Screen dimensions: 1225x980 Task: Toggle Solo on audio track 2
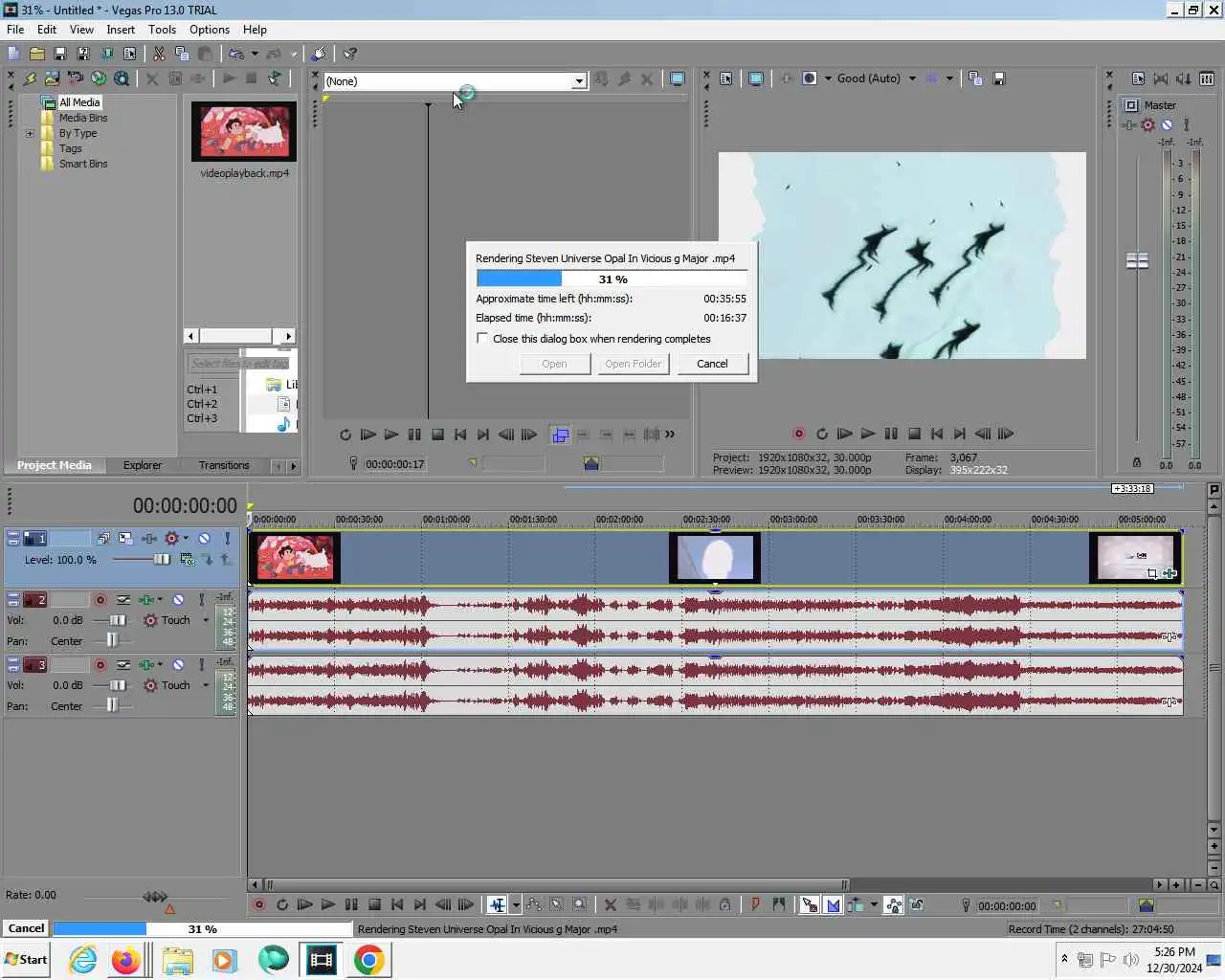tap(201, 600)
